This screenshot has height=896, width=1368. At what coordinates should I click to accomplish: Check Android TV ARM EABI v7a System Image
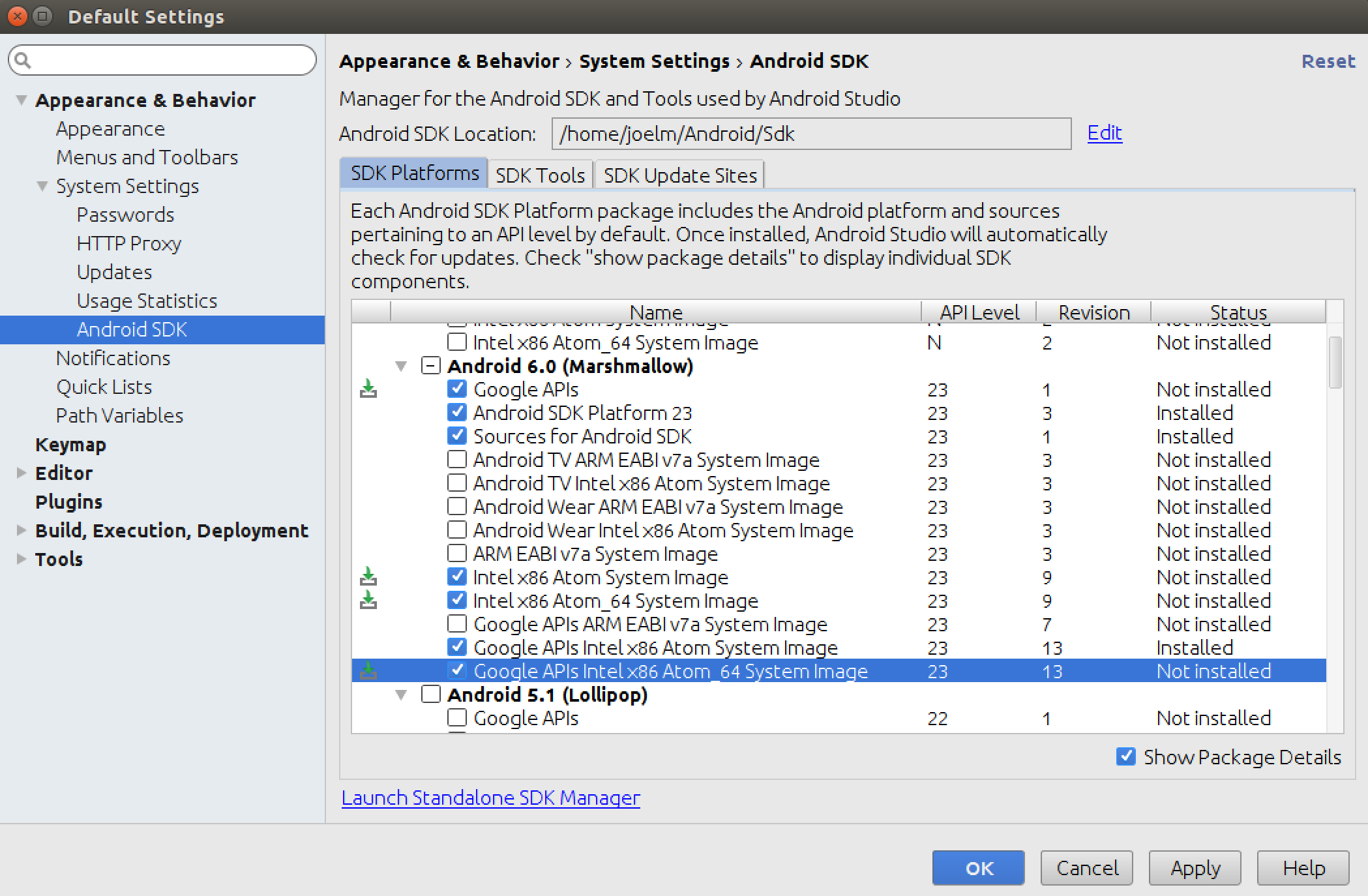tap(457, 459)
